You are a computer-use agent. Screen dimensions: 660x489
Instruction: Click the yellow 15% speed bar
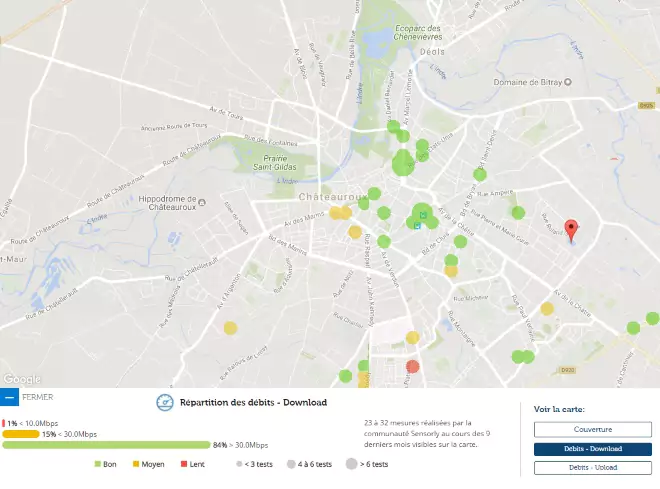coord(21,434)
